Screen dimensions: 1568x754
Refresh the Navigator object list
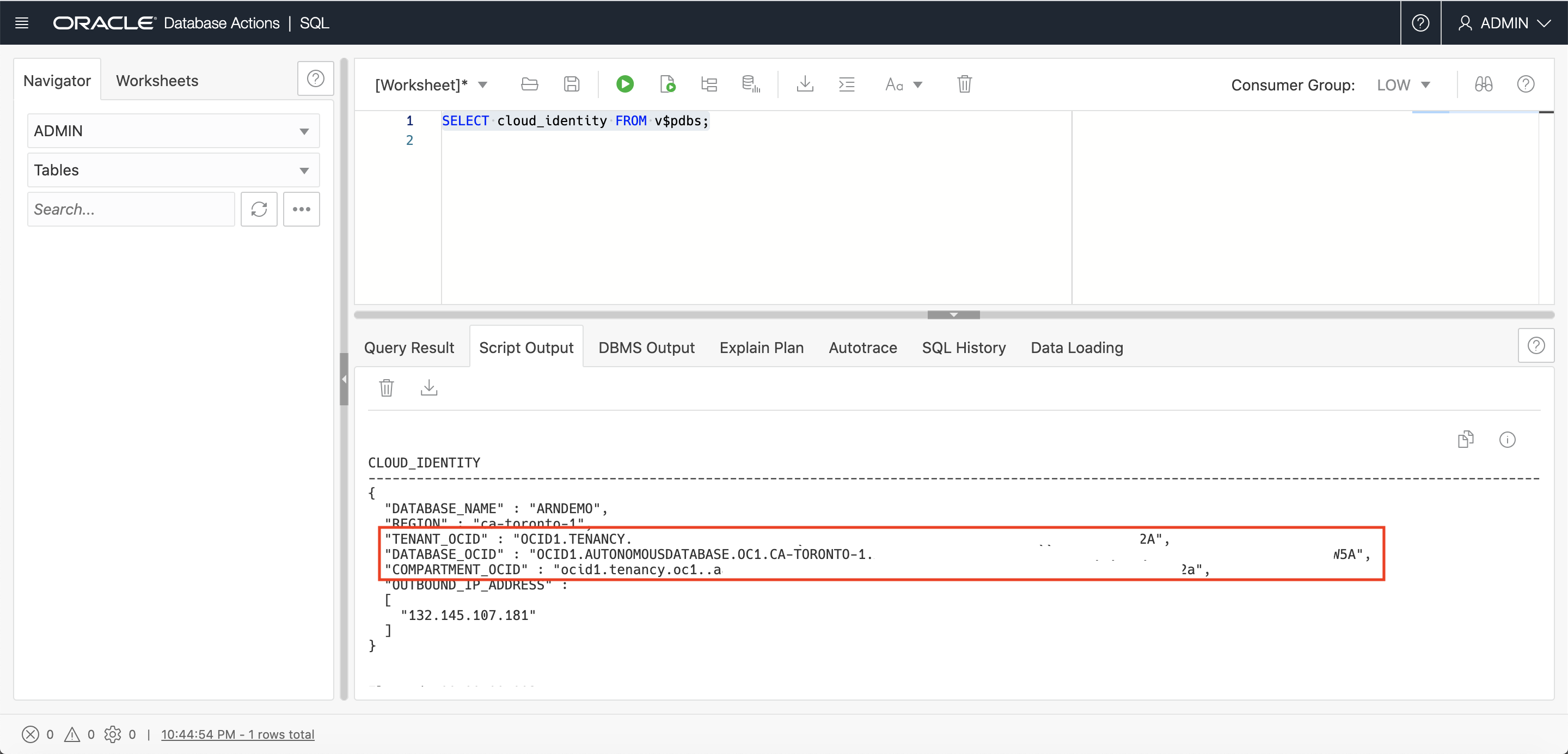(x=259, y=210)
